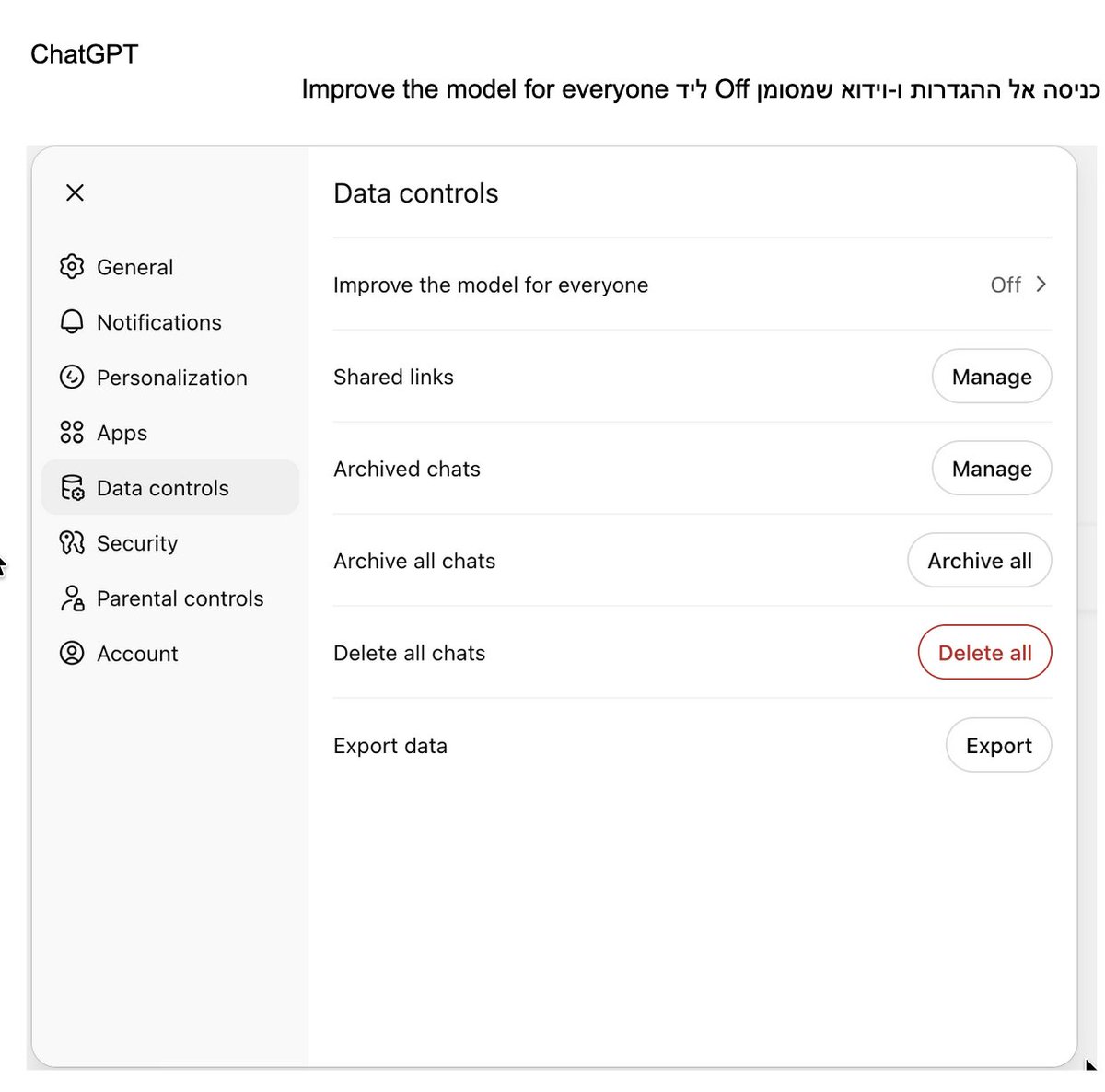This screenshot has height=1092, width=1105.
Task: Click the Apps grid icon
Action: point(72,433)
